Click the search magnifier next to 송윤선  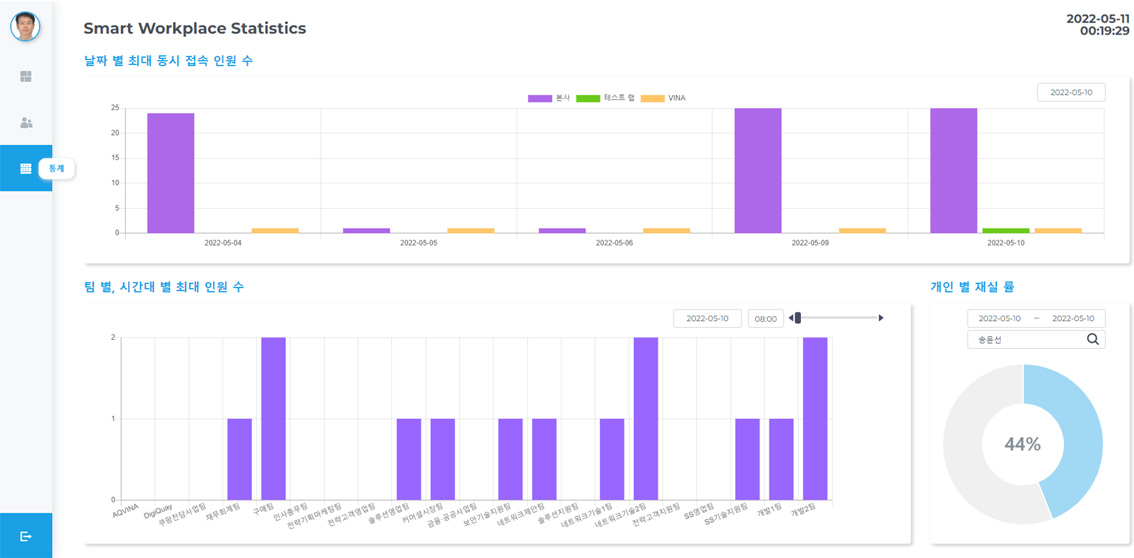(1092, 339)
